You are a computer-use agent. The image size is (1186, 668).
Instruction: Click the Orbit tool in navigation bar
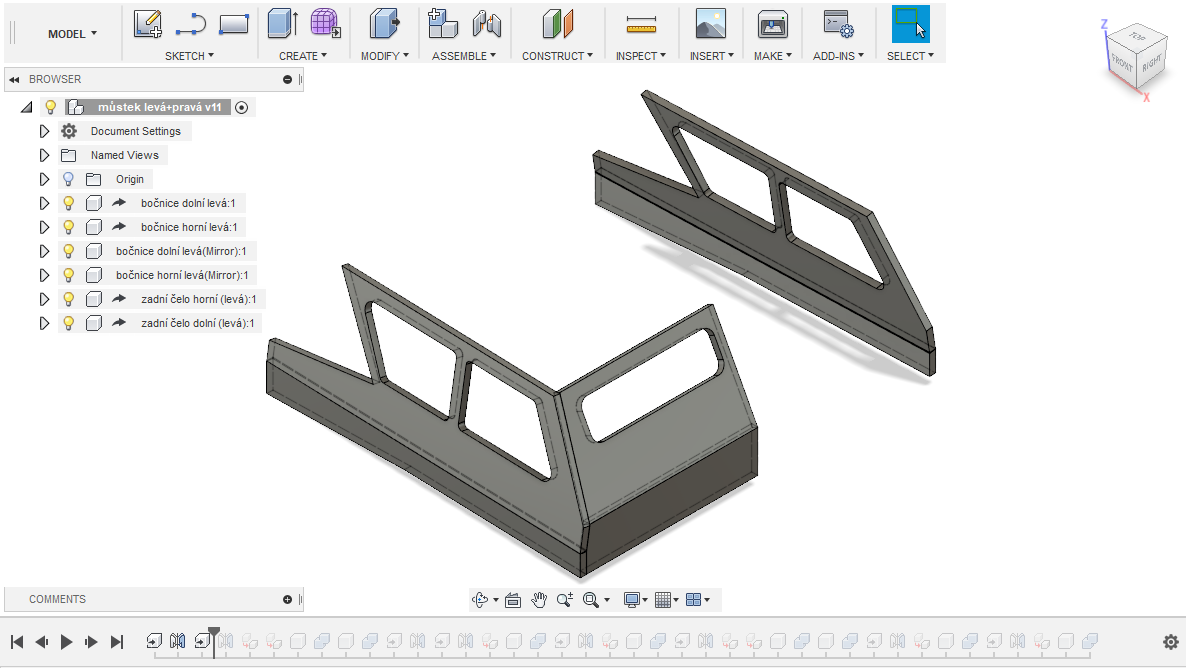coord(480,600)
